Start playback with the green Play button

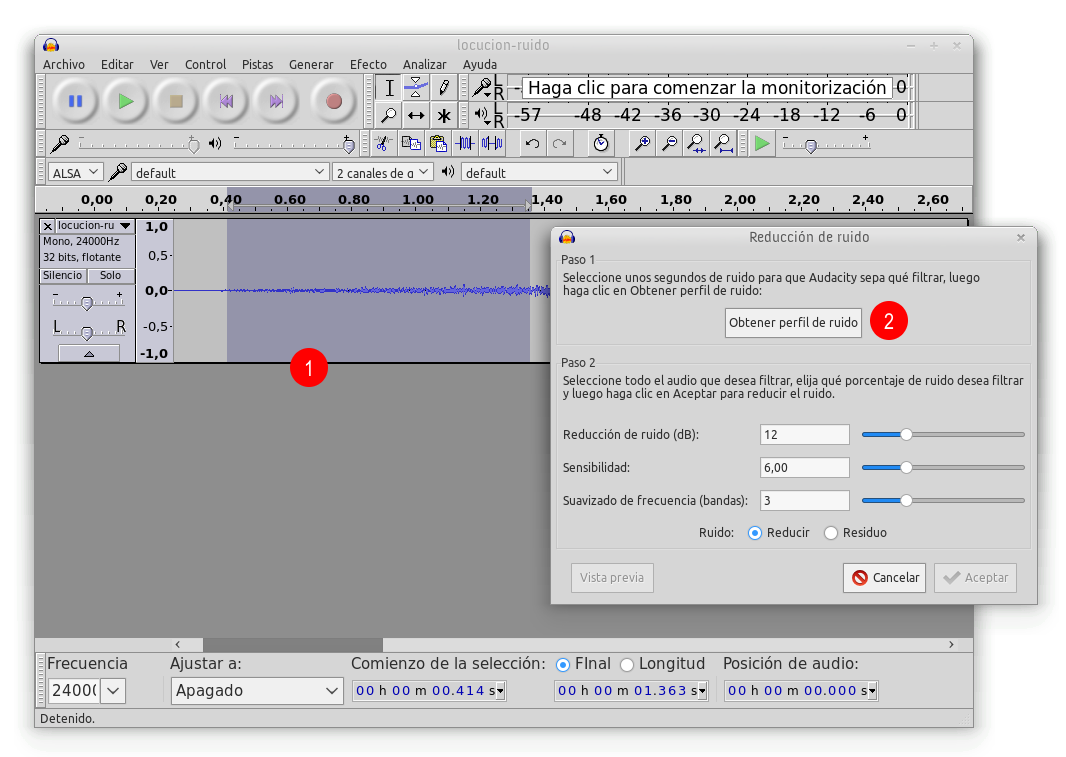point(126,101)
